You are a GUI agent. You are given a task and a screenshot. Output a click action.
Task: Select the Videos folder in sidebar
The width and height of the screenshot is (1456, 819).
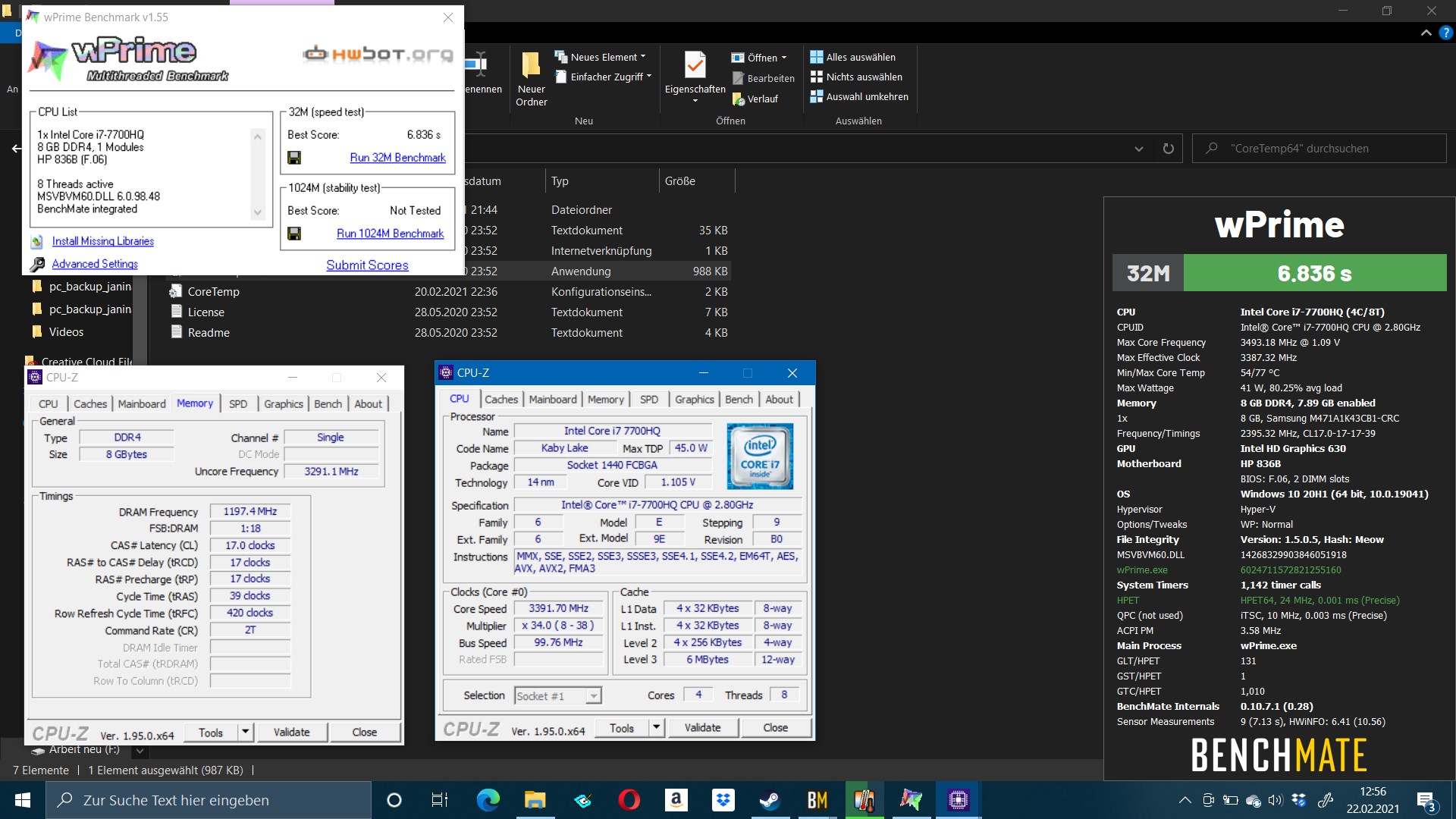point(66,332)
